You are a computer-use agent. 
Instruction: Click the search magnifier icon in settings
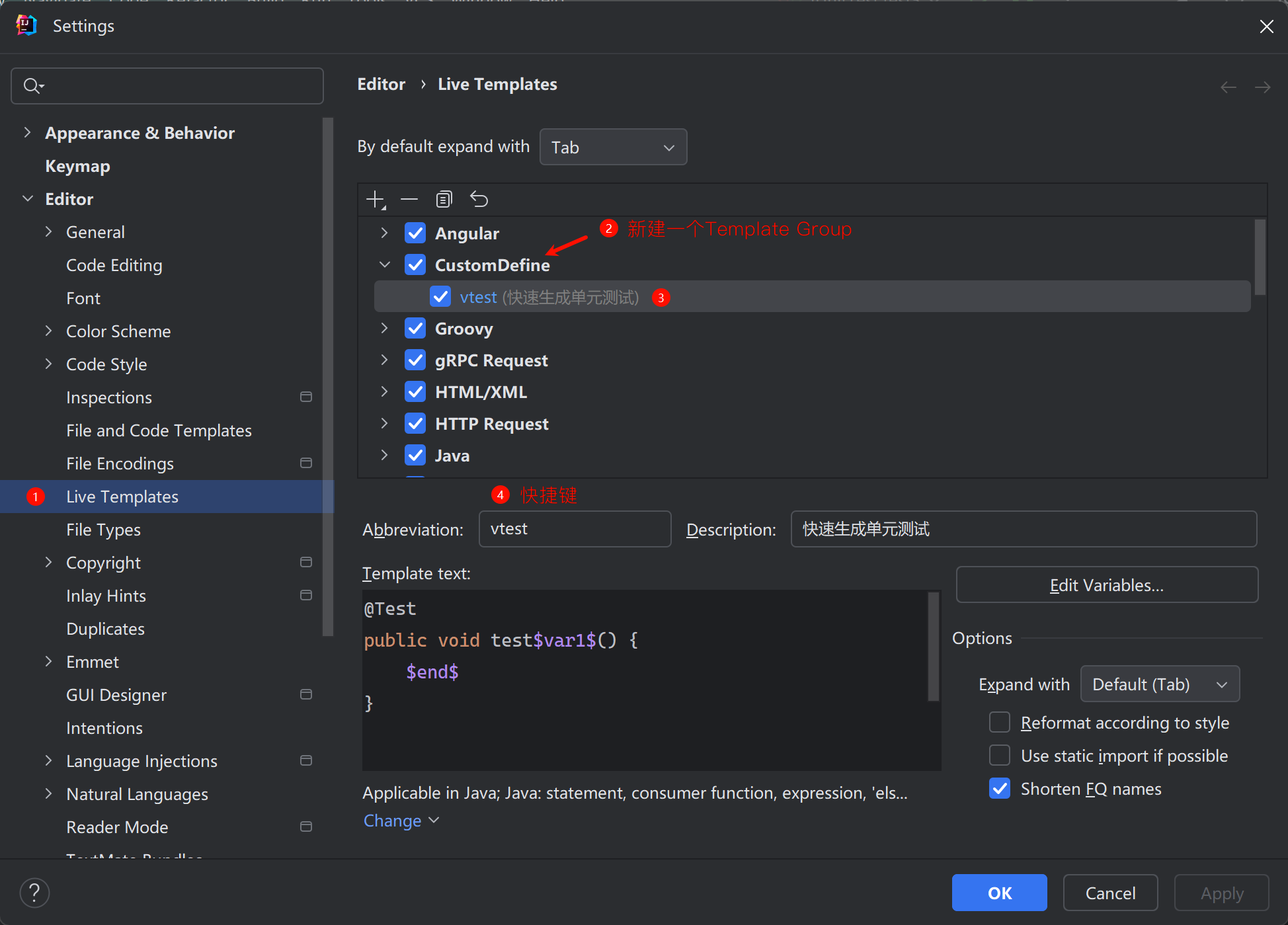[x=33, y=86]
